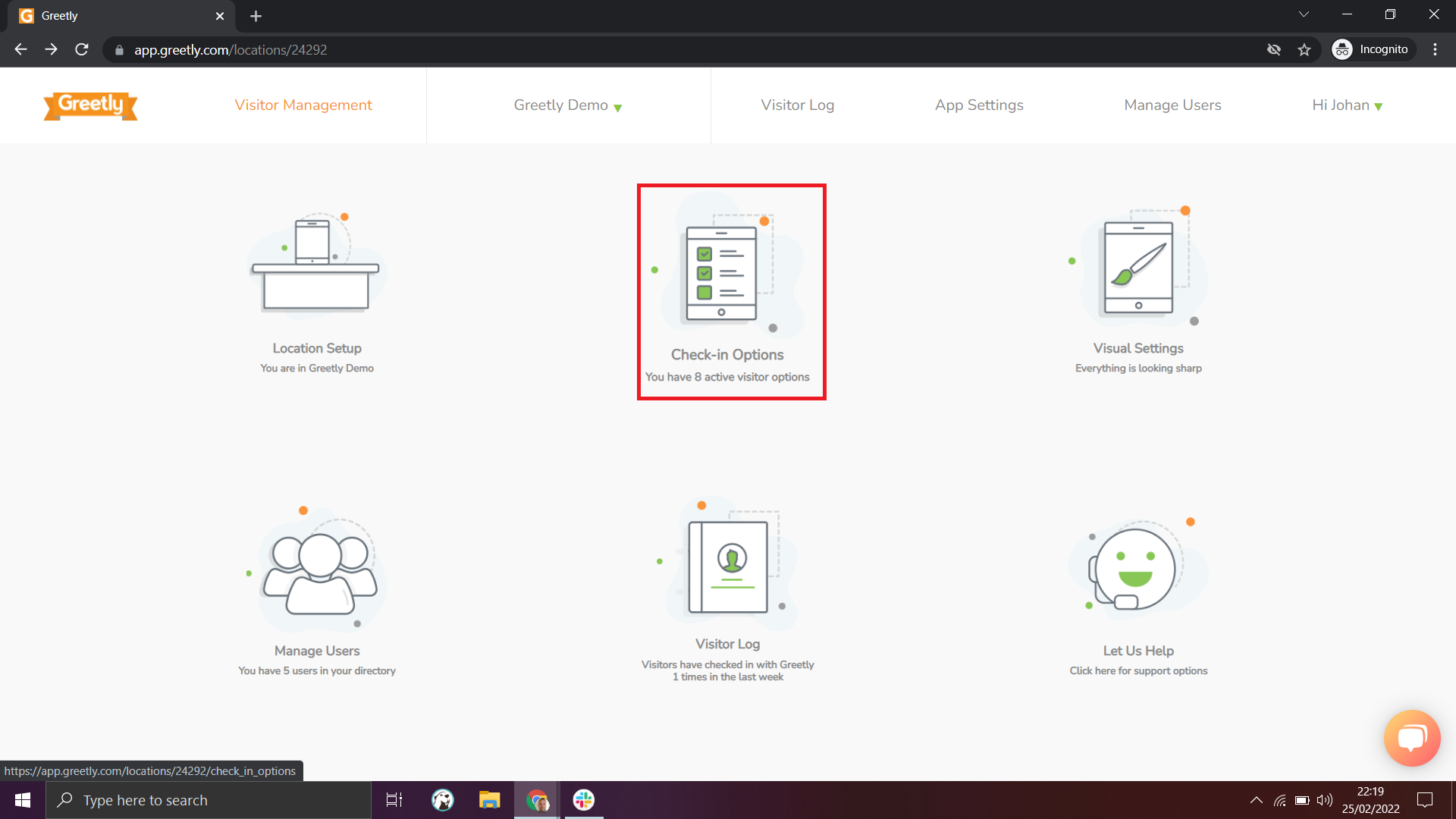Click the battery status tray icon
The height and width of the screenshot is (819, 1456).
pos(1302,800)
